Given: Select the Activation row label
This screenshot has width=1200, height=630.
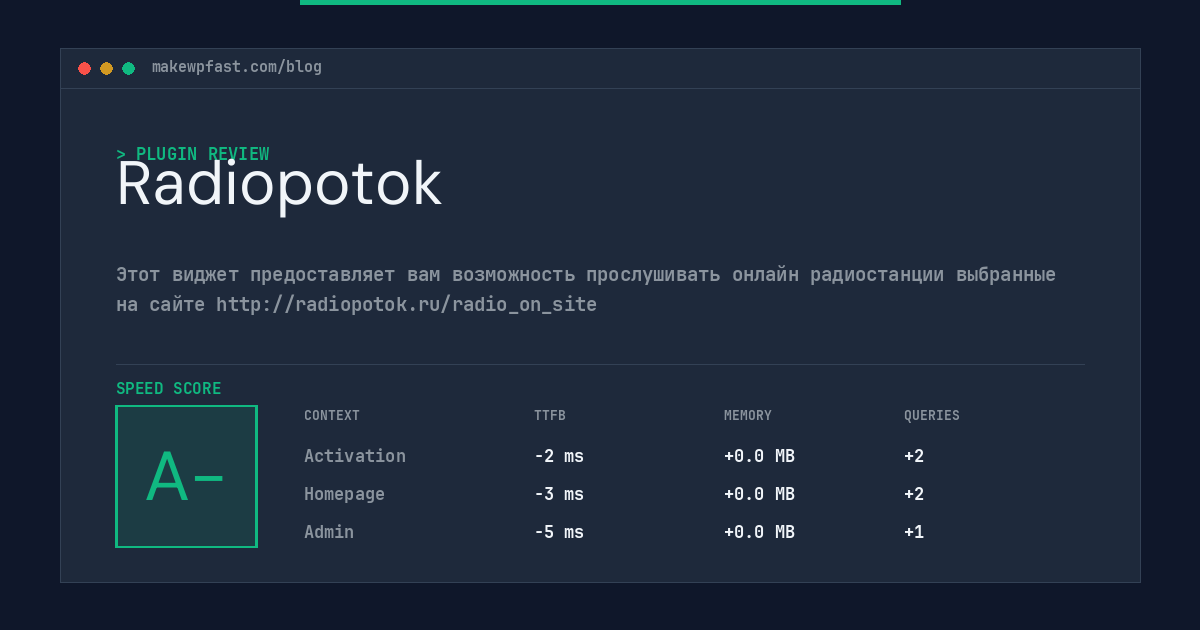Looking at the screenshot, I should pyautogui.click(x=355, y=456).
